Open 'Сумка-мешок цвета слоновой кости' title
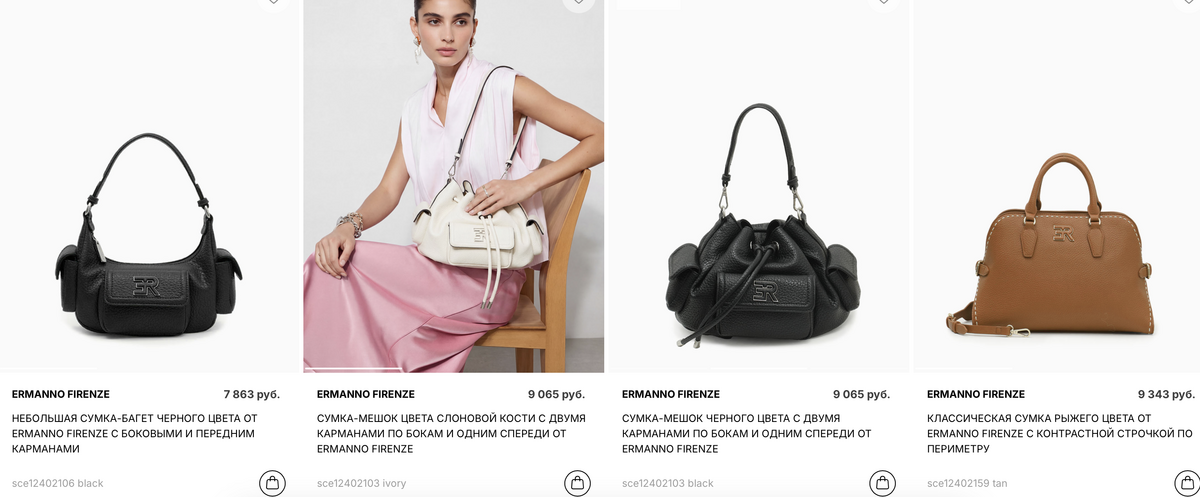Image resolution: width=1200 pixels, height=497 pixels. click(x=451, y=434)
